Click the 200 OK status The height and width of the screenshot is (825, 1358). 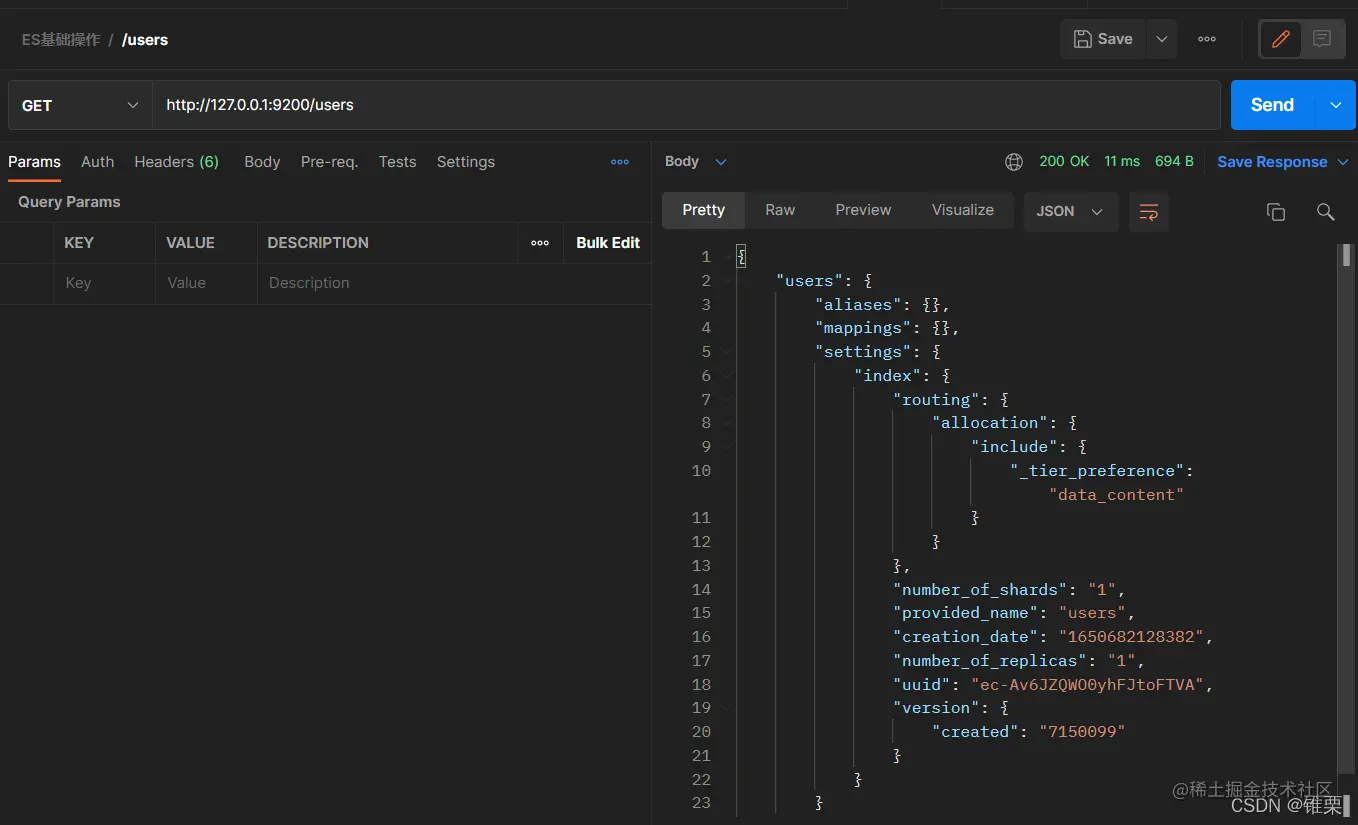[1064, 161]
